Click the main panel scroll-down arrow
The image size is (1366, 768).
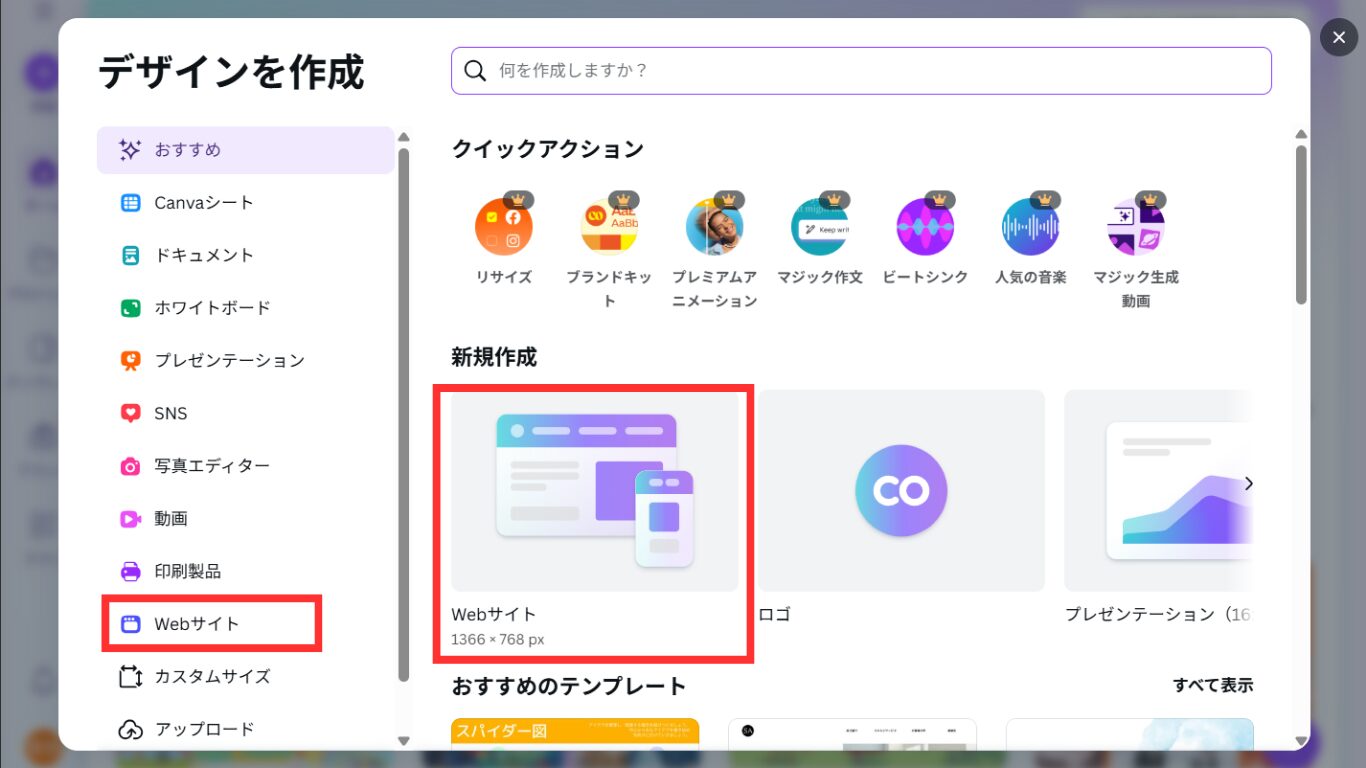1301,741
